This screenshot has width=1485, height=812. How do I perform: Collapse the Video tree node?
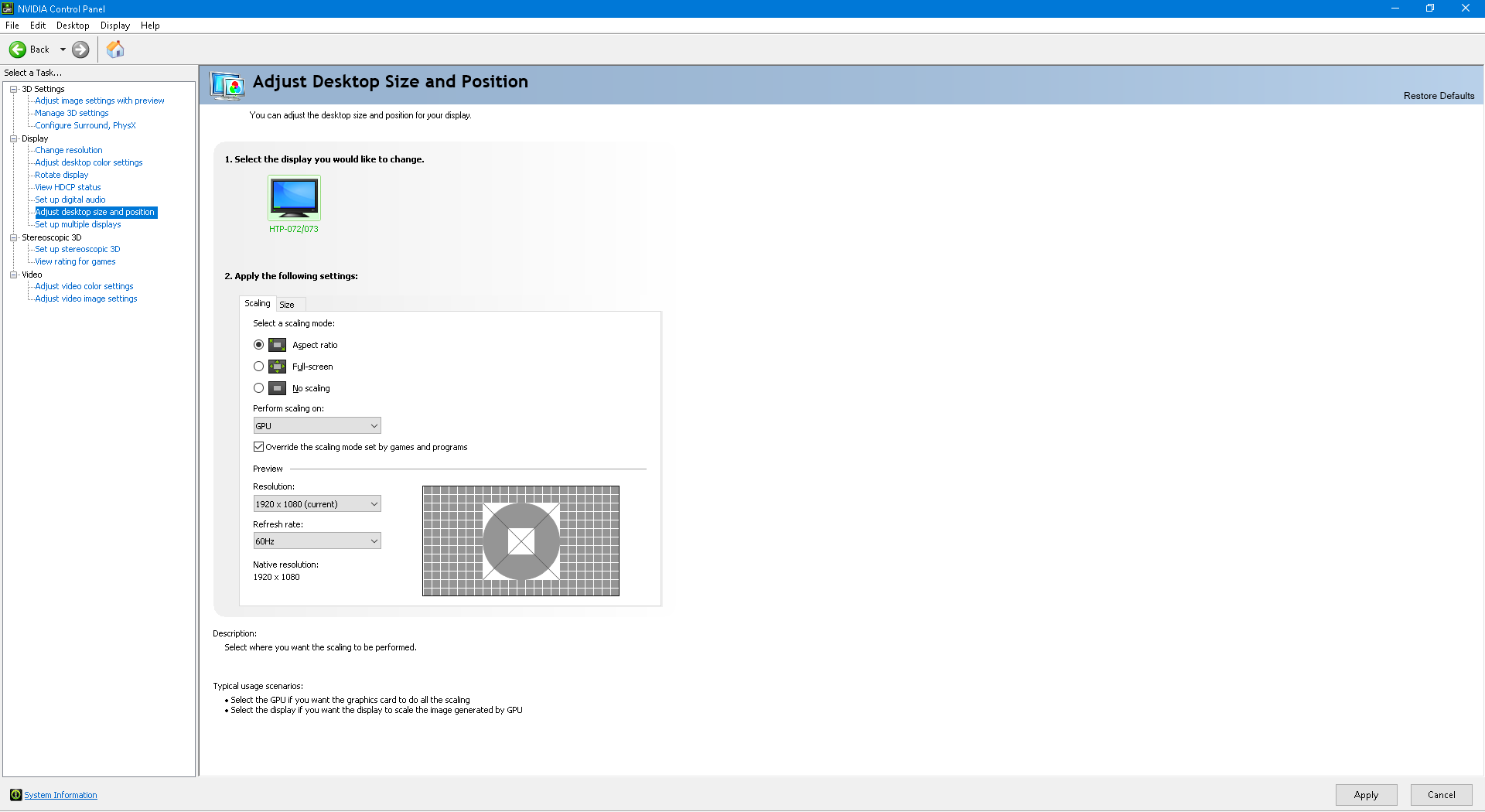pos(13,275)
